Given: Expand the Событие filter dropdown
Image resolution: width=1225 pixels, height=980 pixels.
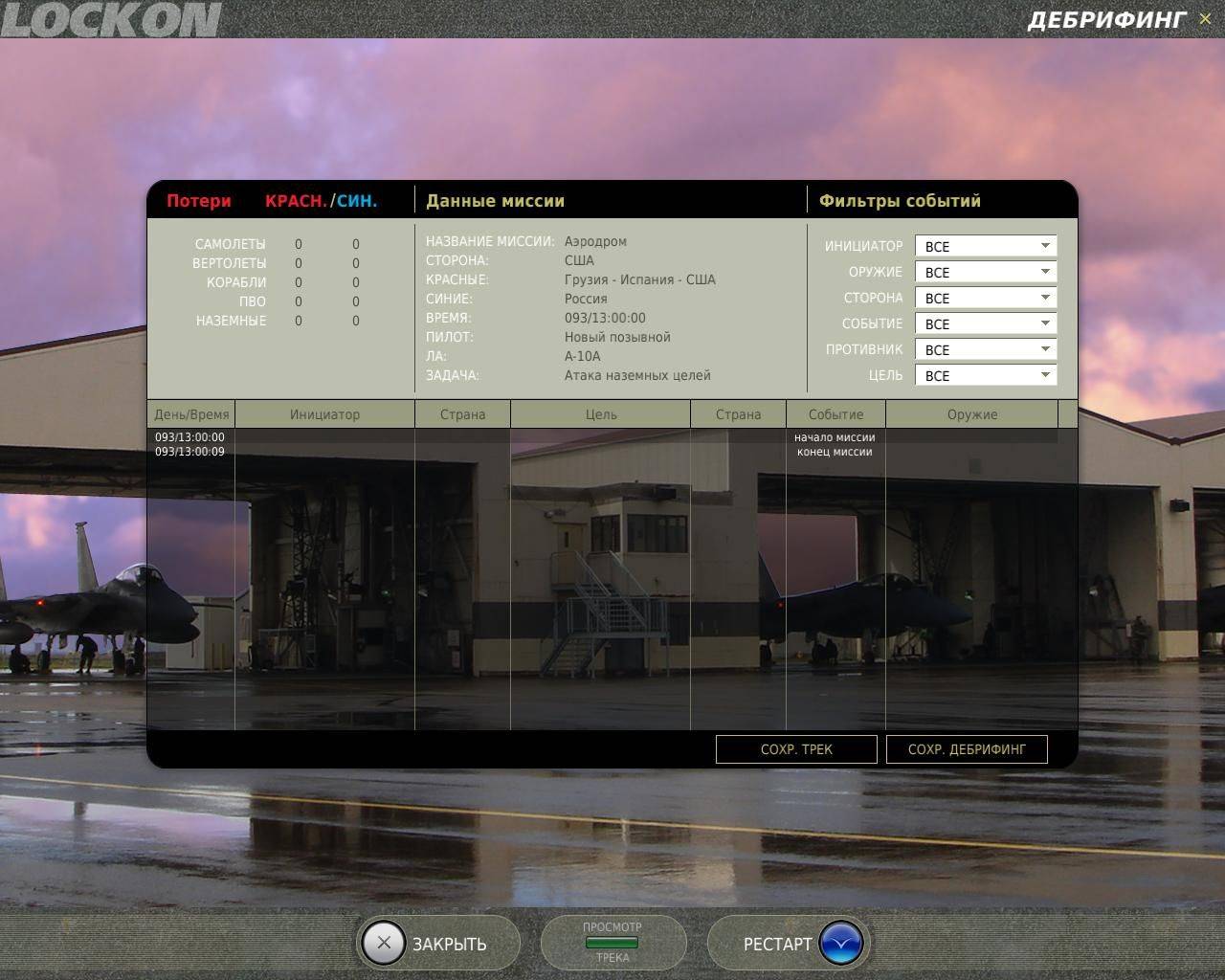Looking at the screenshot, I should [x=986, y=324].
